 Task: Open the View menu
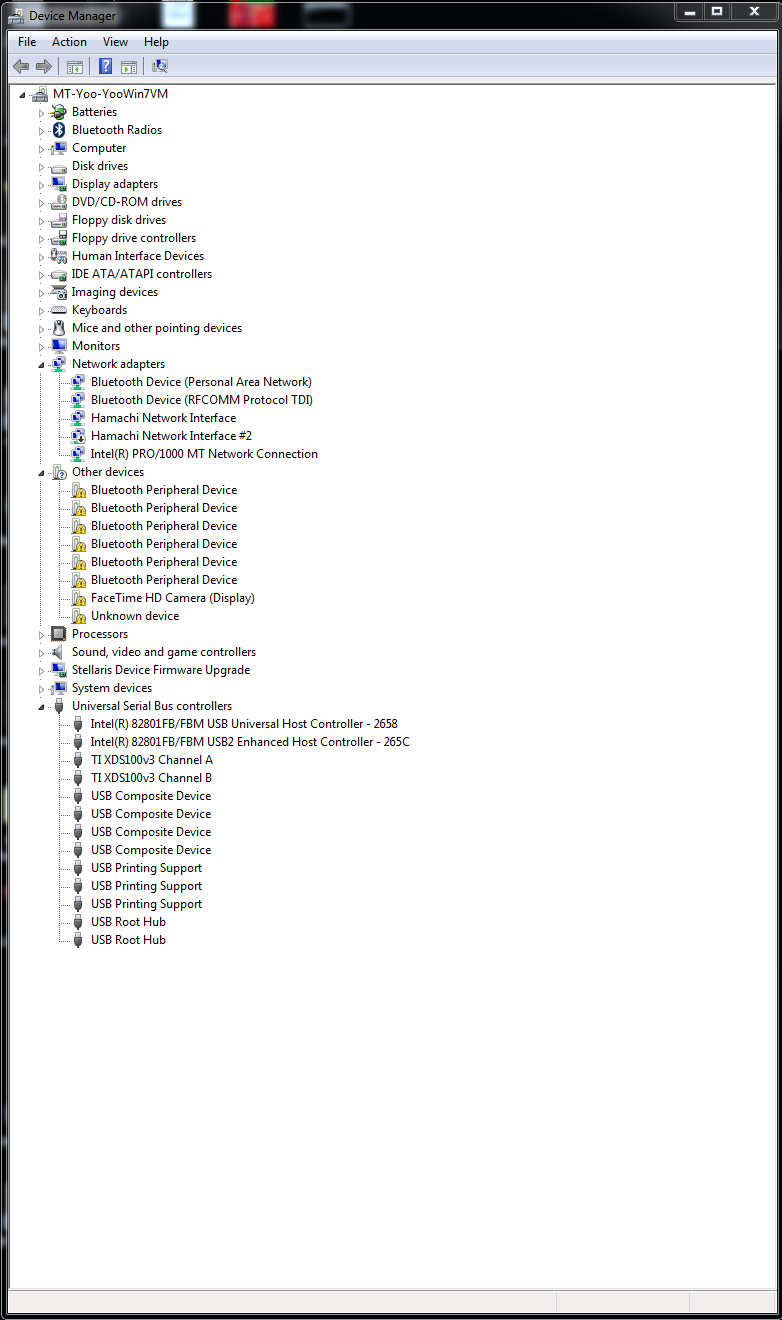click(115, 42)
